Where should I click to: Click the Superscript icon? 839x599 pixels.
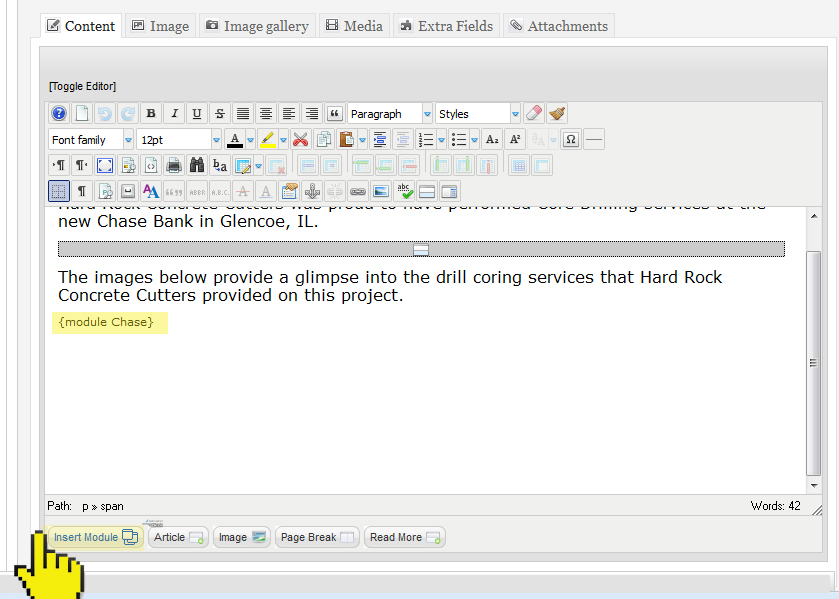point(515,140)
